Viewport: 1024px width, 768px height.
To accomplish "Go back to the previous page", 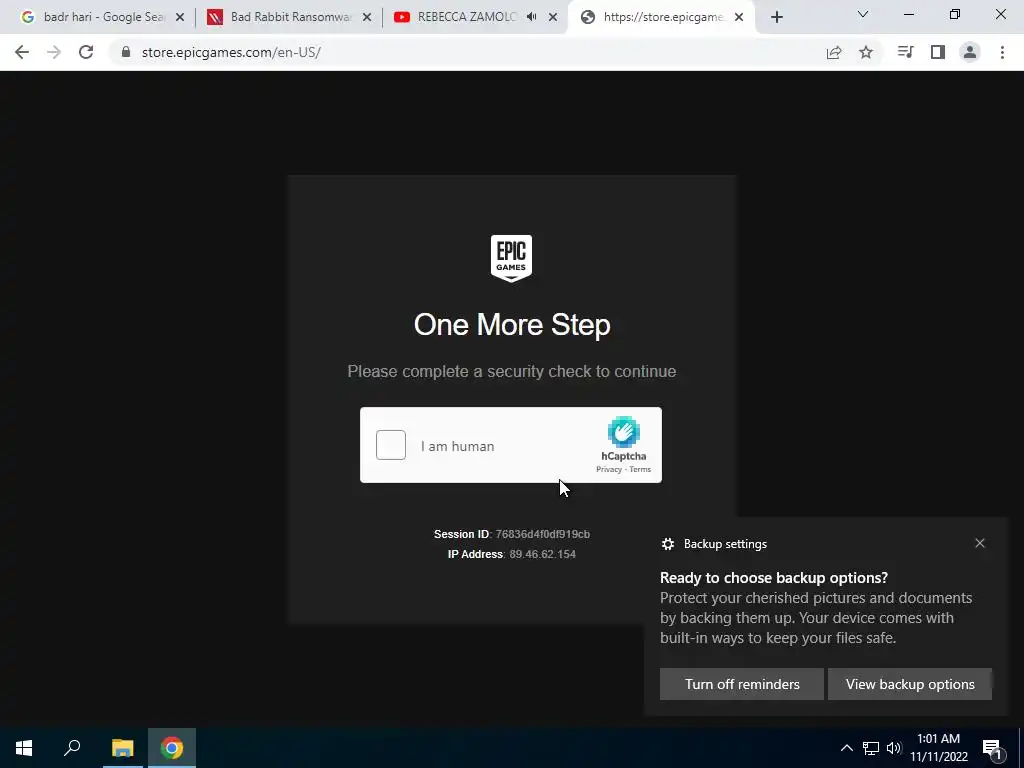I will tap(22, 52).
